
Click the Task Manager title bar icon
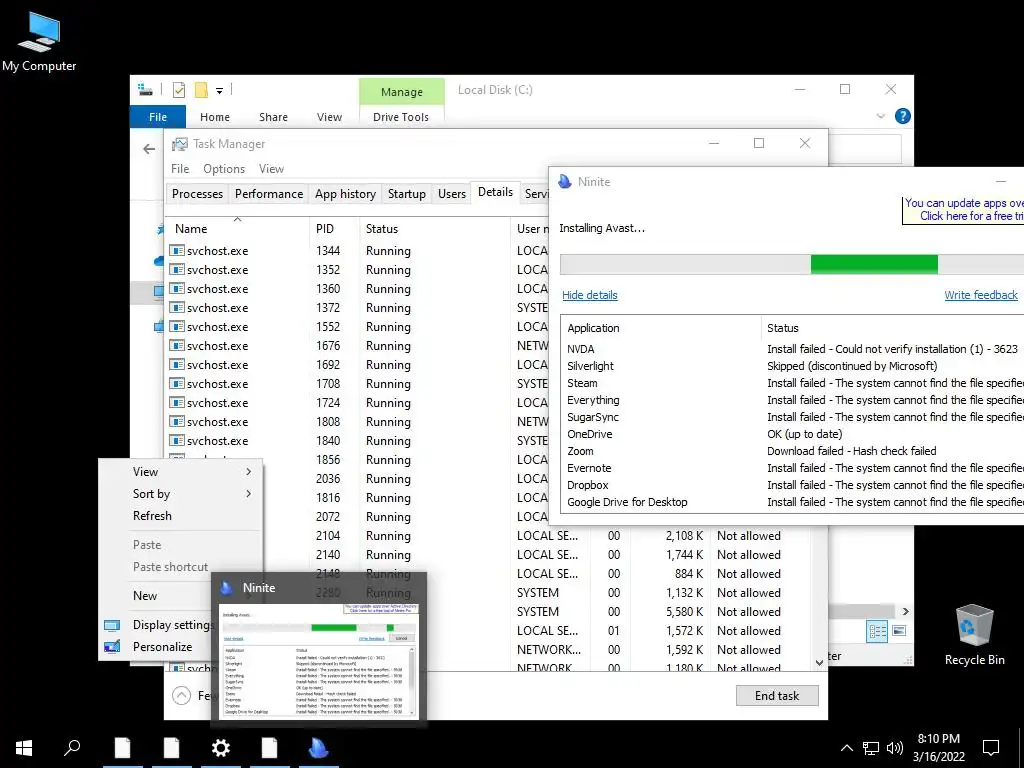point(180,144)
